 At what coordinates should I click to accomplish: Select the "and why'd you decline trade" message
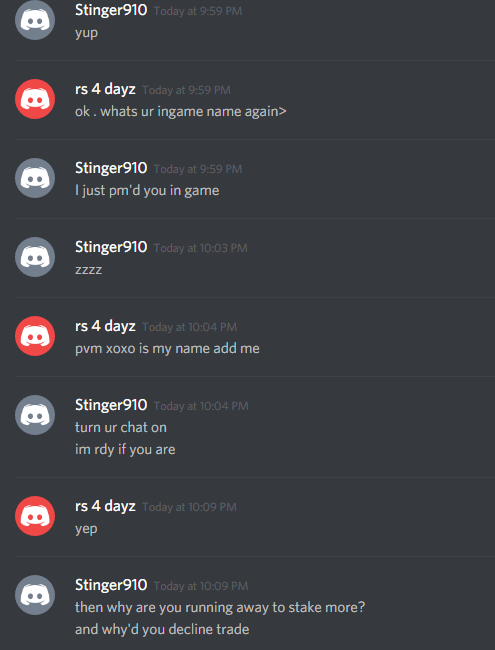[162, 629]
